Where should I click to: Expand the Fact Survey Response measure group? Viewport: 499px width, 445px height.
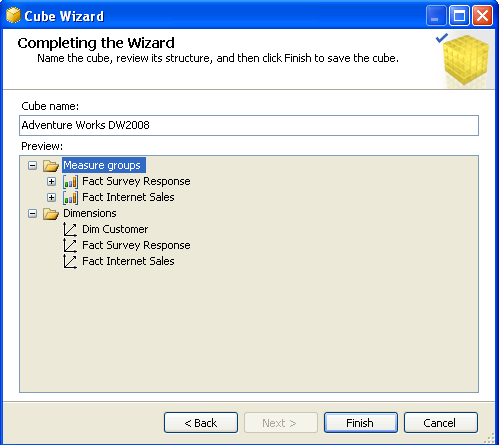click(x=51, y=181)
